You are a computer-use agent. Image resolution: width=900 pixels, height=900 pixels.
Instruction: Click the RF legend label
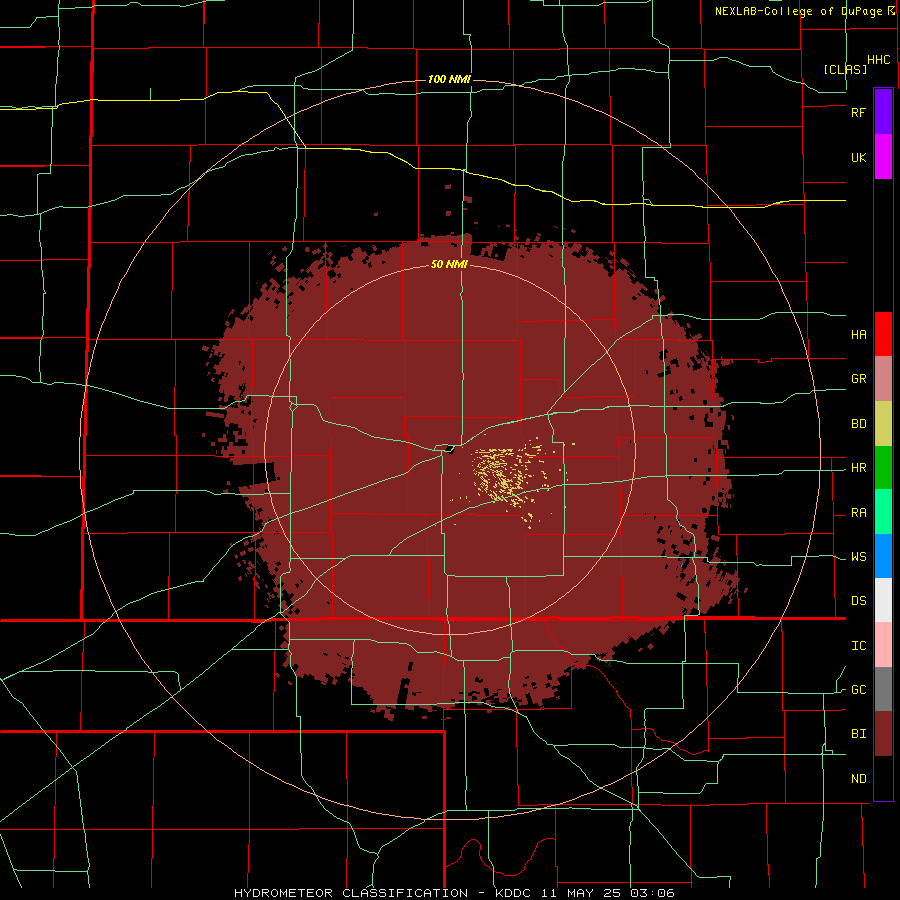tap(858, 112)
